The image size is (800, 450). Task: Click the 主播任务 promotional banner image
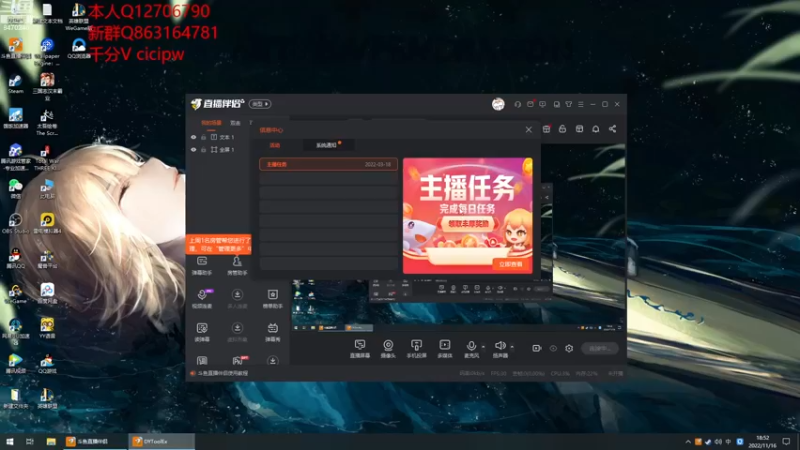click(x=468, y=215)
